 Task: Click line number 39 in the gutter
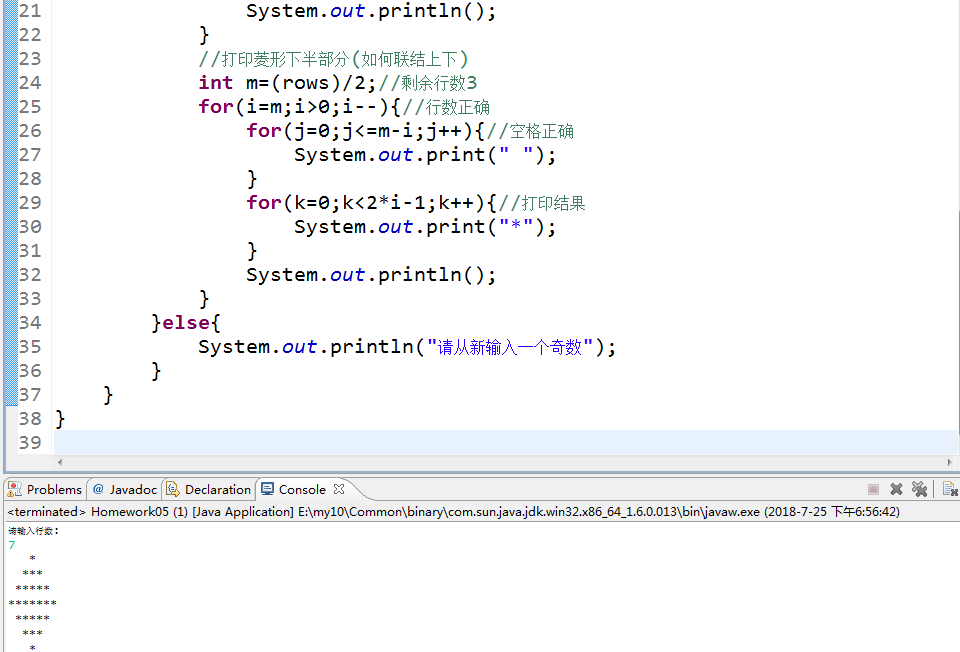pyautogui.click(x=30, y=442)
